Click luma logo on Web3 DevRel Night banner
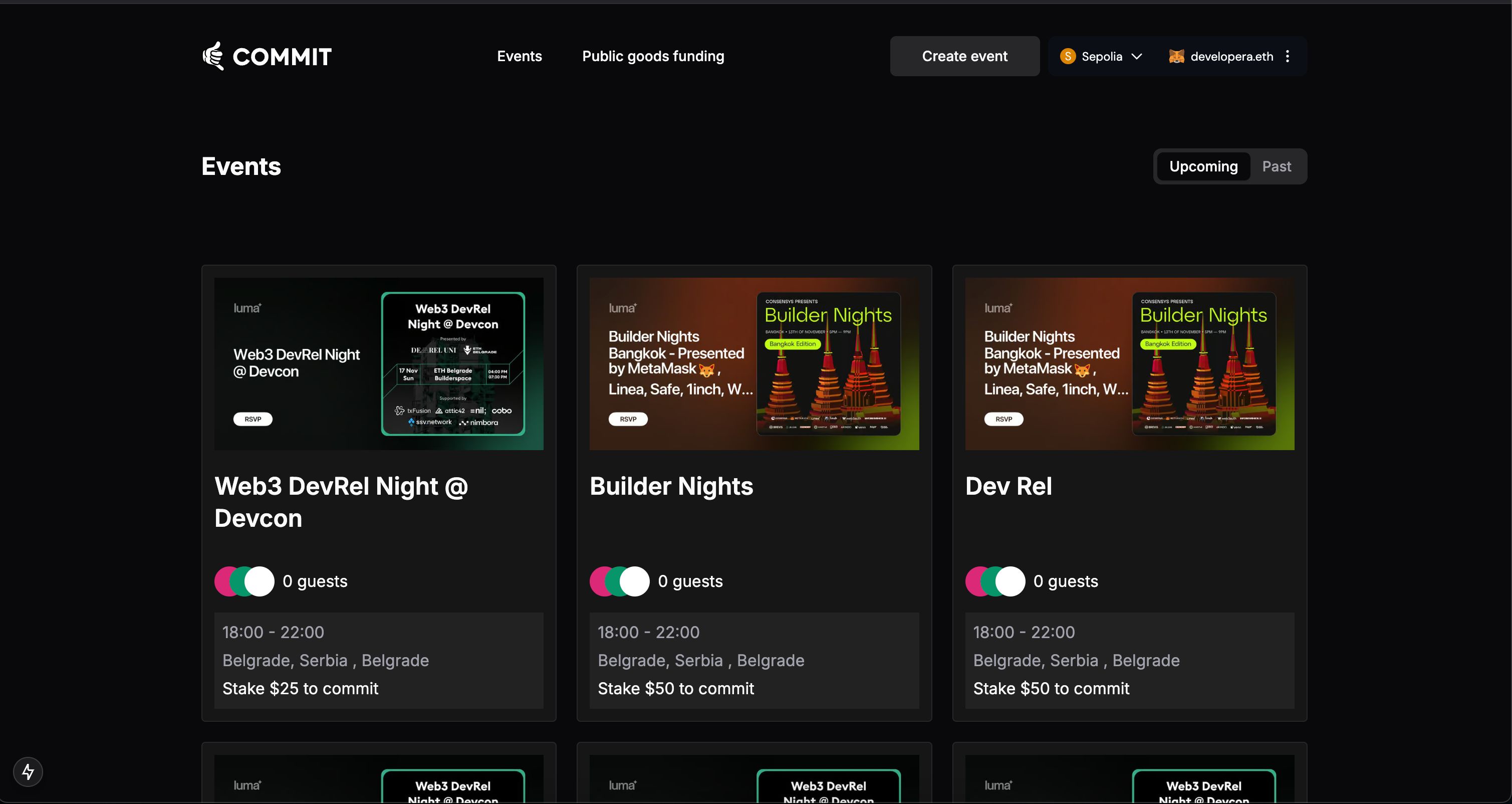This screenshot has height=804, width=1512. point(247,308)
